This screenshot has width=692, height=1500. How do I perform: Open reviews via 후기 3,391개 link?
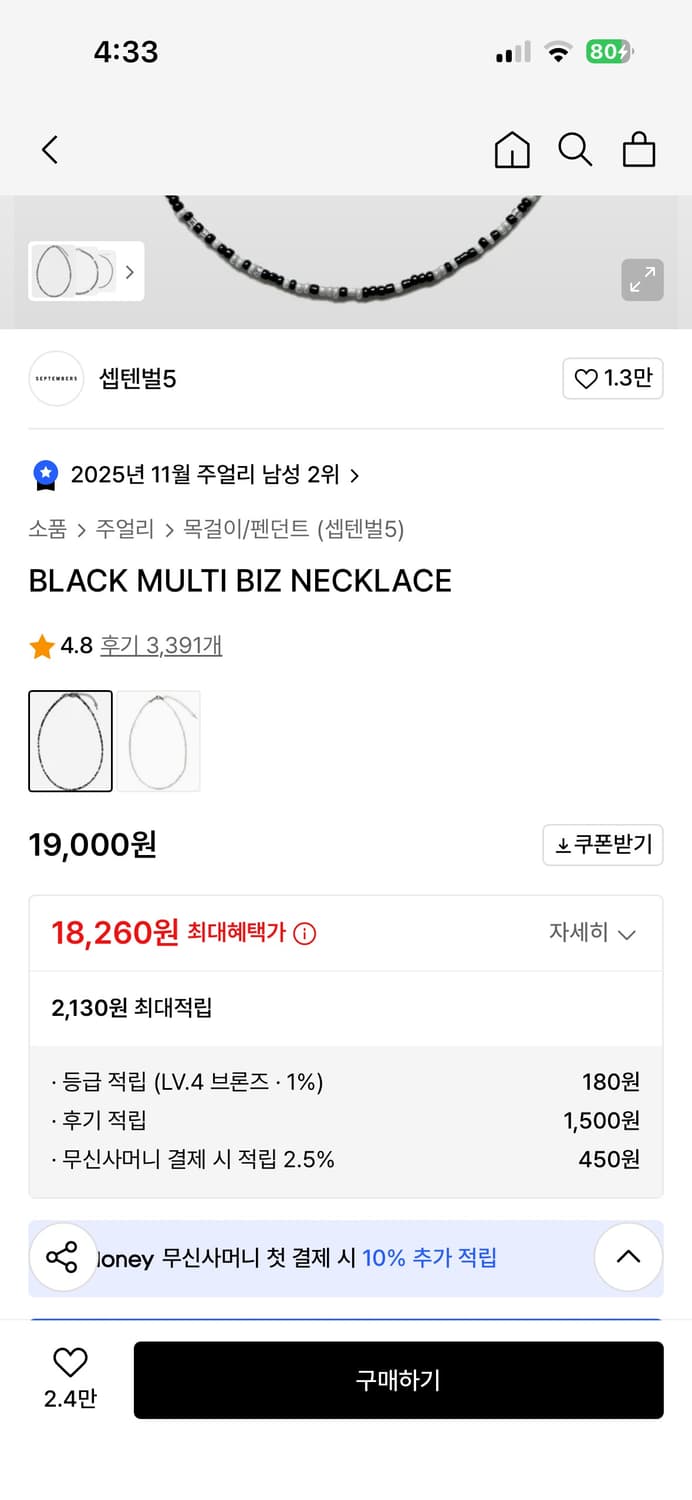pos(161,646)
